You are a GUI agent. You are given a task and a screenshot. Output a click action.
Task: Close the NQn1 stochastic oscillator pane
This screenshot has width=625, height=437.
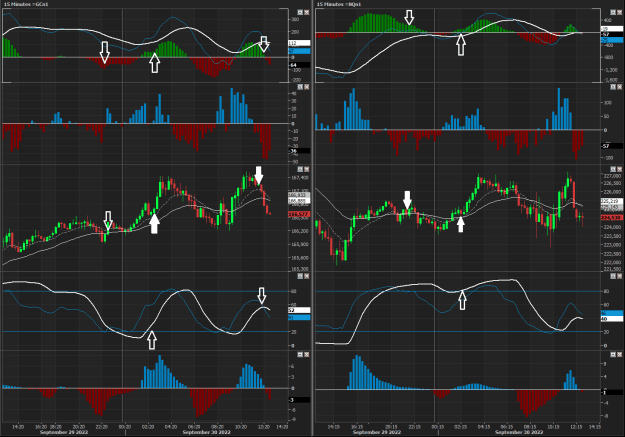pyautogui.click(x=619, y=276)
